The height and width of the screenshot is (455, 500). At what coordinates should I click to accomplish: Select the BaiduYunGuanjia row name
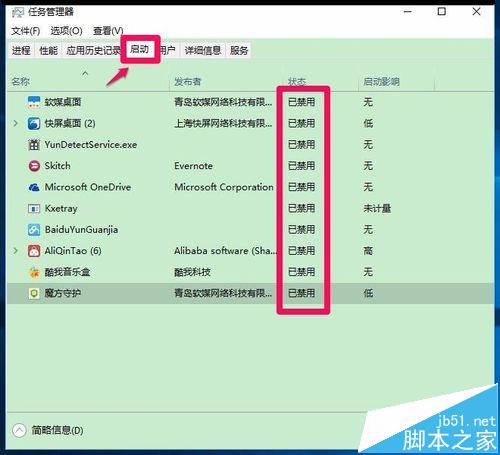[81, 230]
